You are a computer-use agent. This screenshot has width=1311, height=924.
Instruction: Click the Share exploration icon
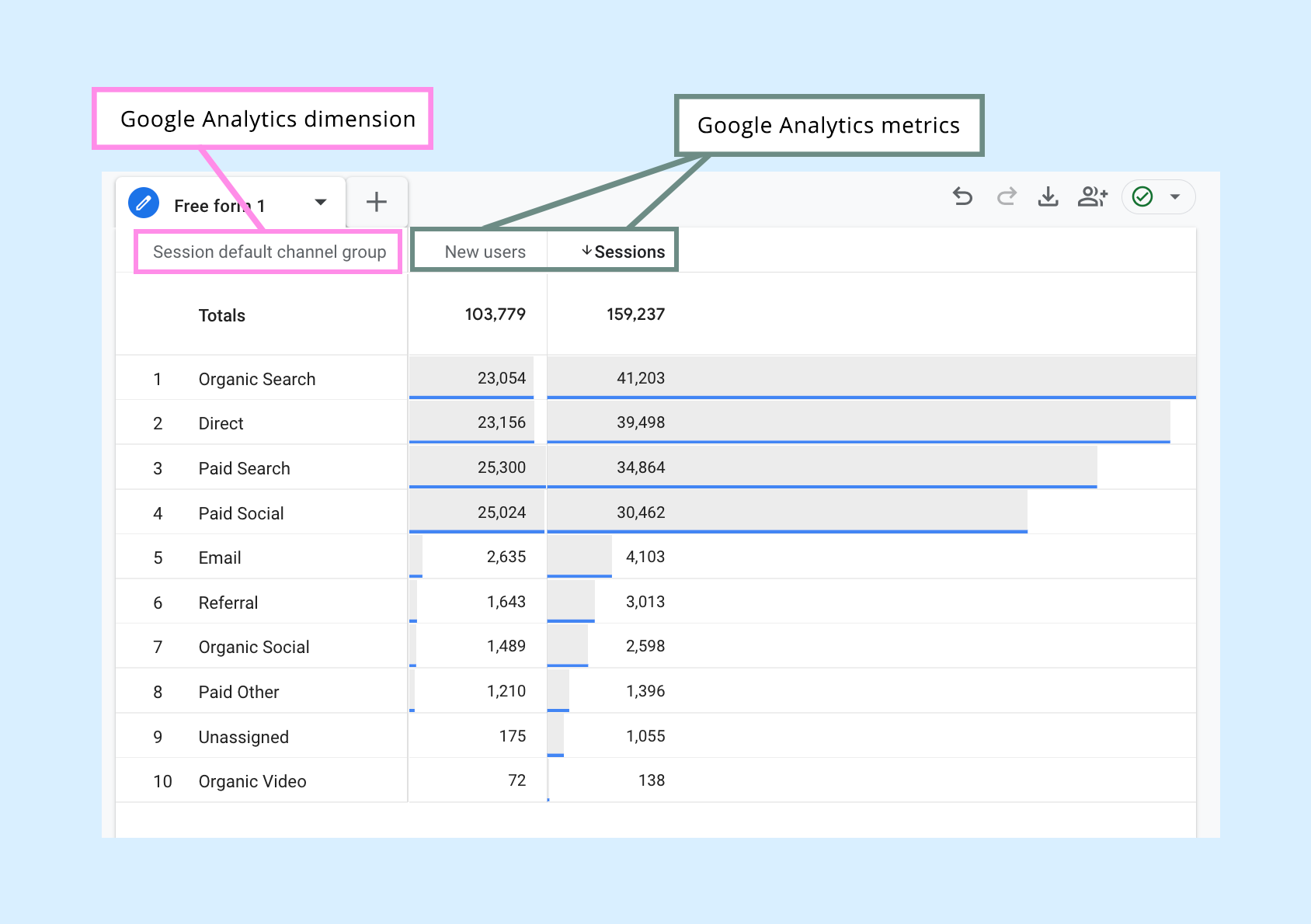(x=1092, y=197)
